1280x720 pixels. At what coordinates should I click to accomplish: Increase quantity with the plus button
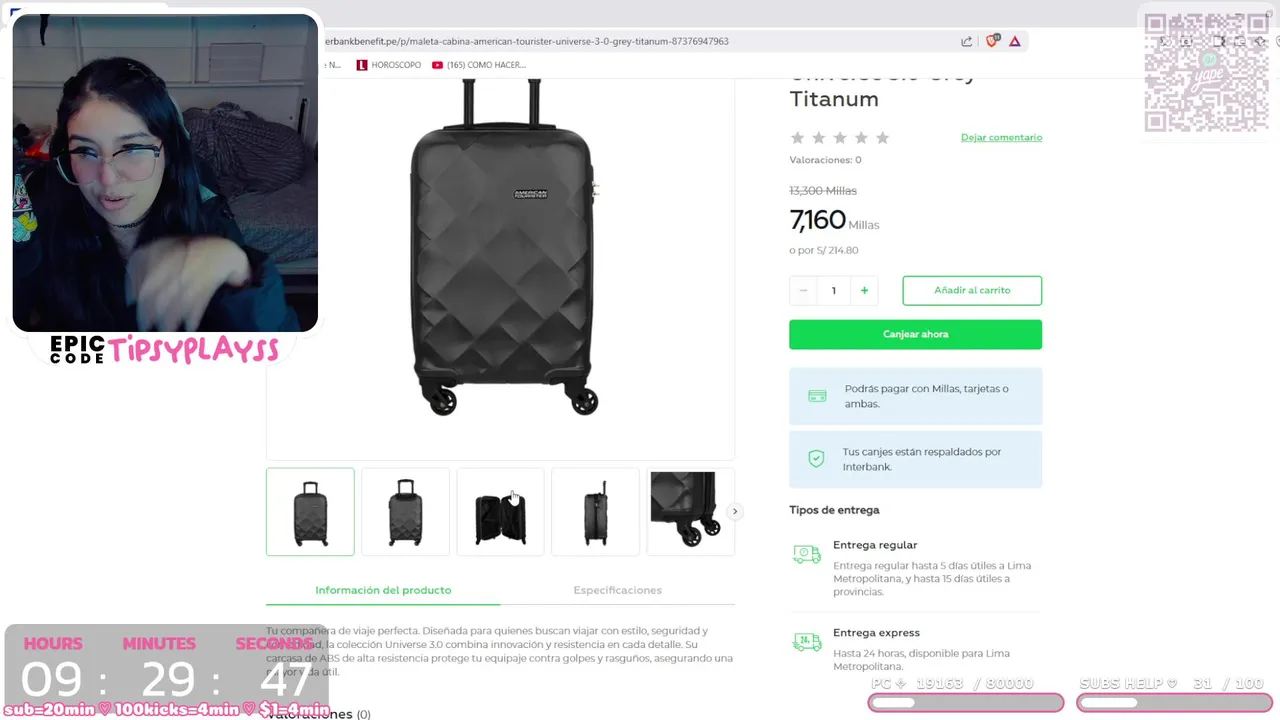tap(864, 290)
